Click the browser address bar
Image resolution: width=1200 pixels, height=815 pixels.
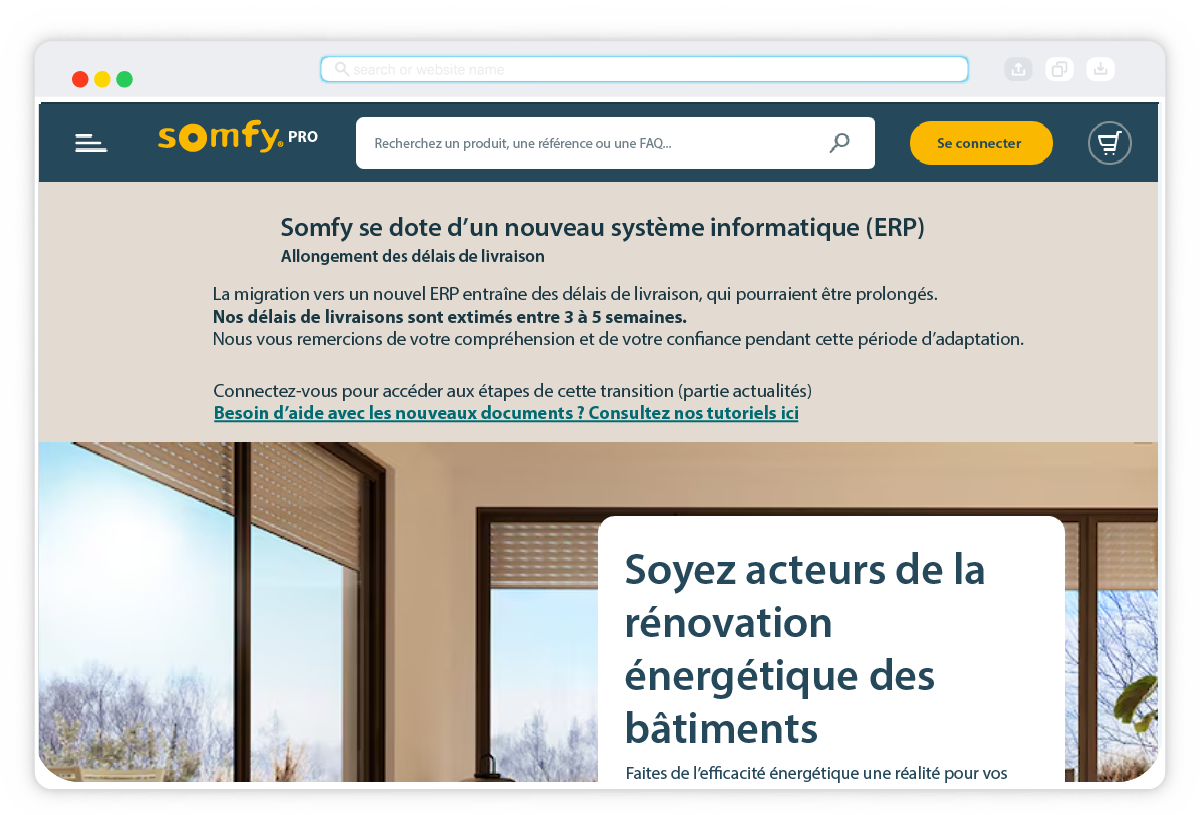644,68
